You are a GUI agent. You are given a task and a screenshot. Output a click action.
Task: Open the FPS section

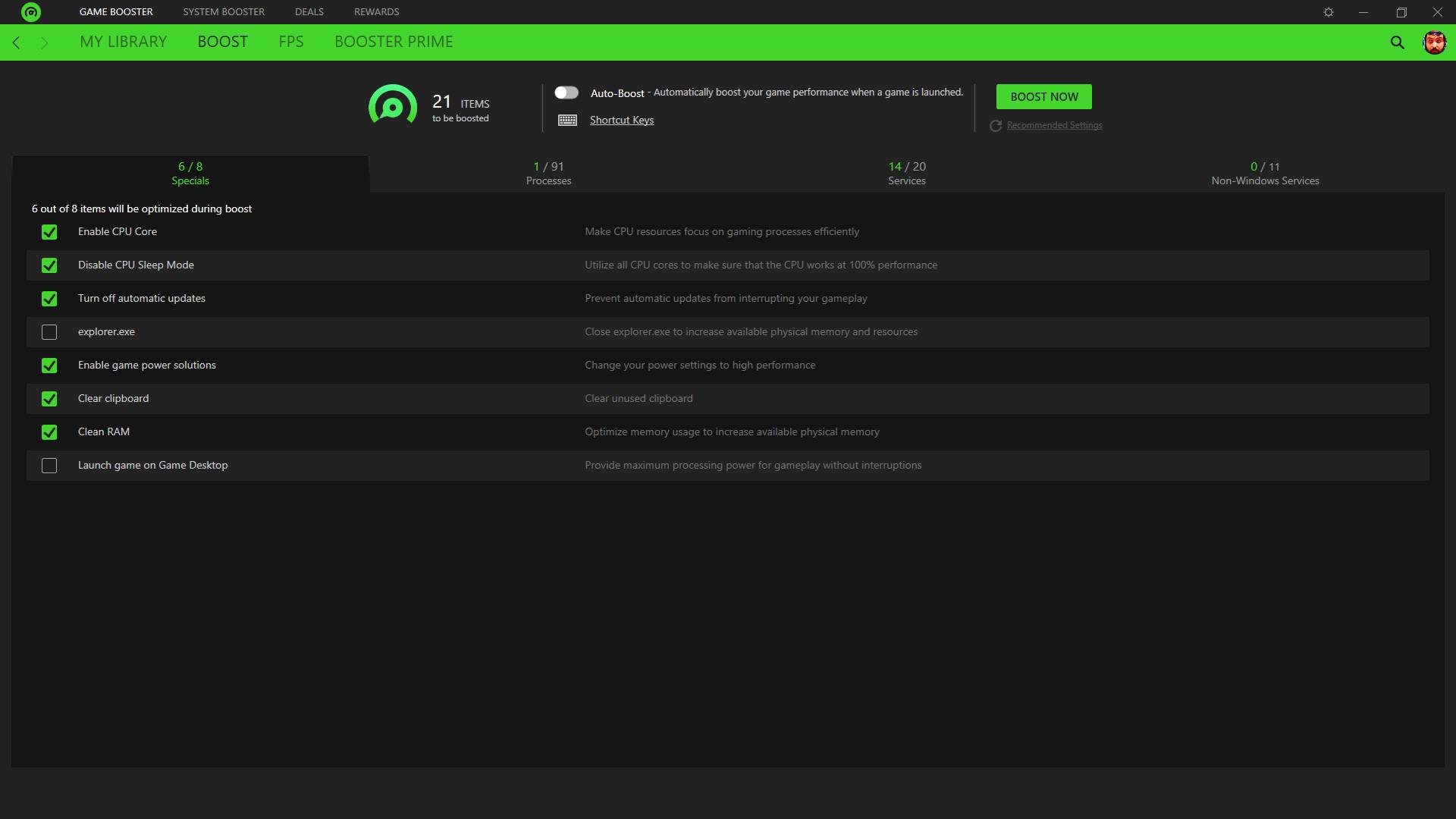click(x=291, y=42)
